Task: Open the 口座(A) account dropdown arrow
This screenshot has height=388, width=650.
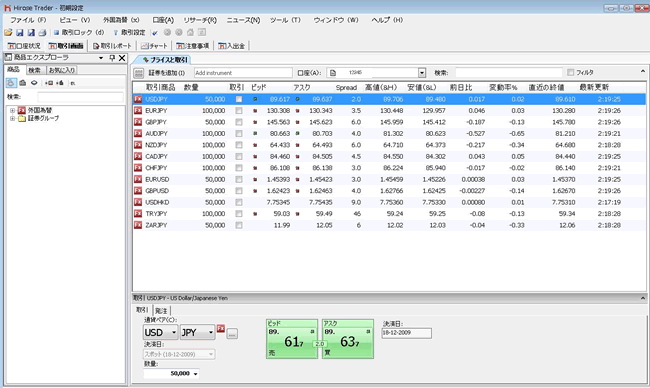Action: point(422,73)
